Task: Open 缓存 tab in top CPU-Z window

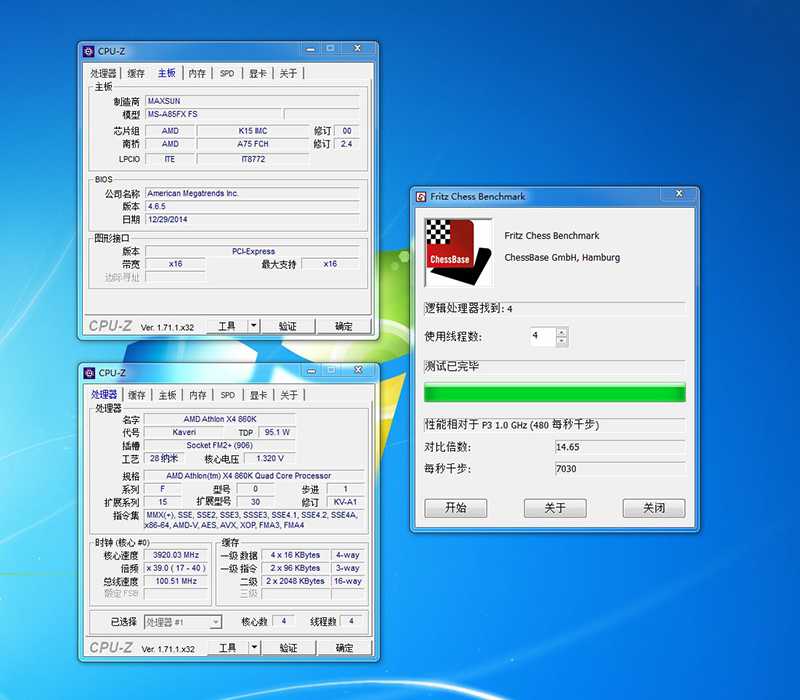Action: click(136, 73)
